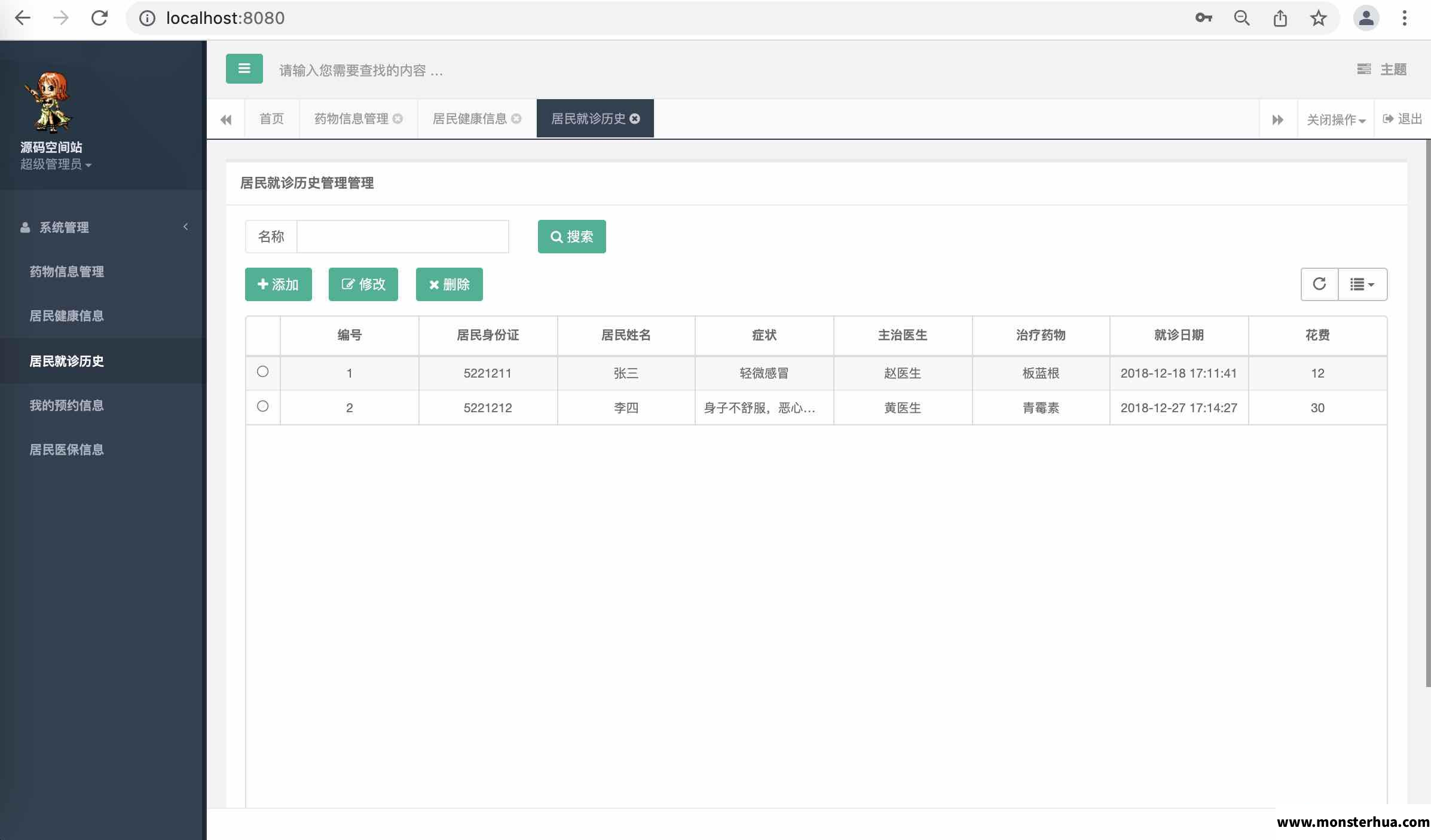Switch to the 居民健康信息 tab
This screenshot has height=840, width=1431.
[469, 119]
